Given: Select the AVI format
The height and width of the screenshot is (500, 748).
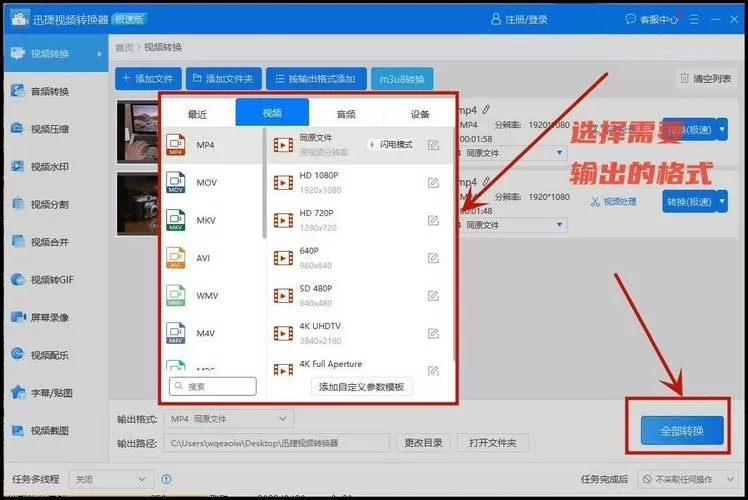Looking at the screenshot, I should coord(212,258).
